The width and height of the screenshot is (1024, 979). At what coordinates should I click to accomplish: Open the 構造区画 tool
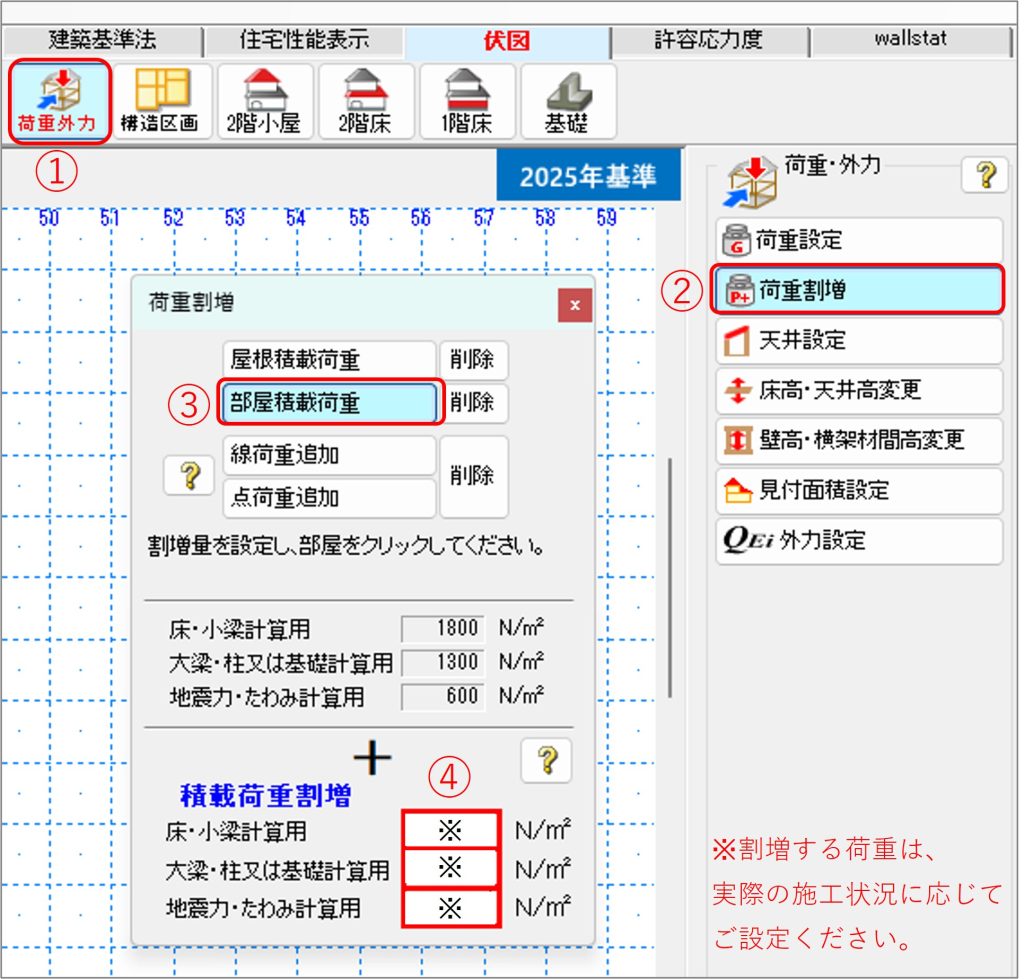160,101
